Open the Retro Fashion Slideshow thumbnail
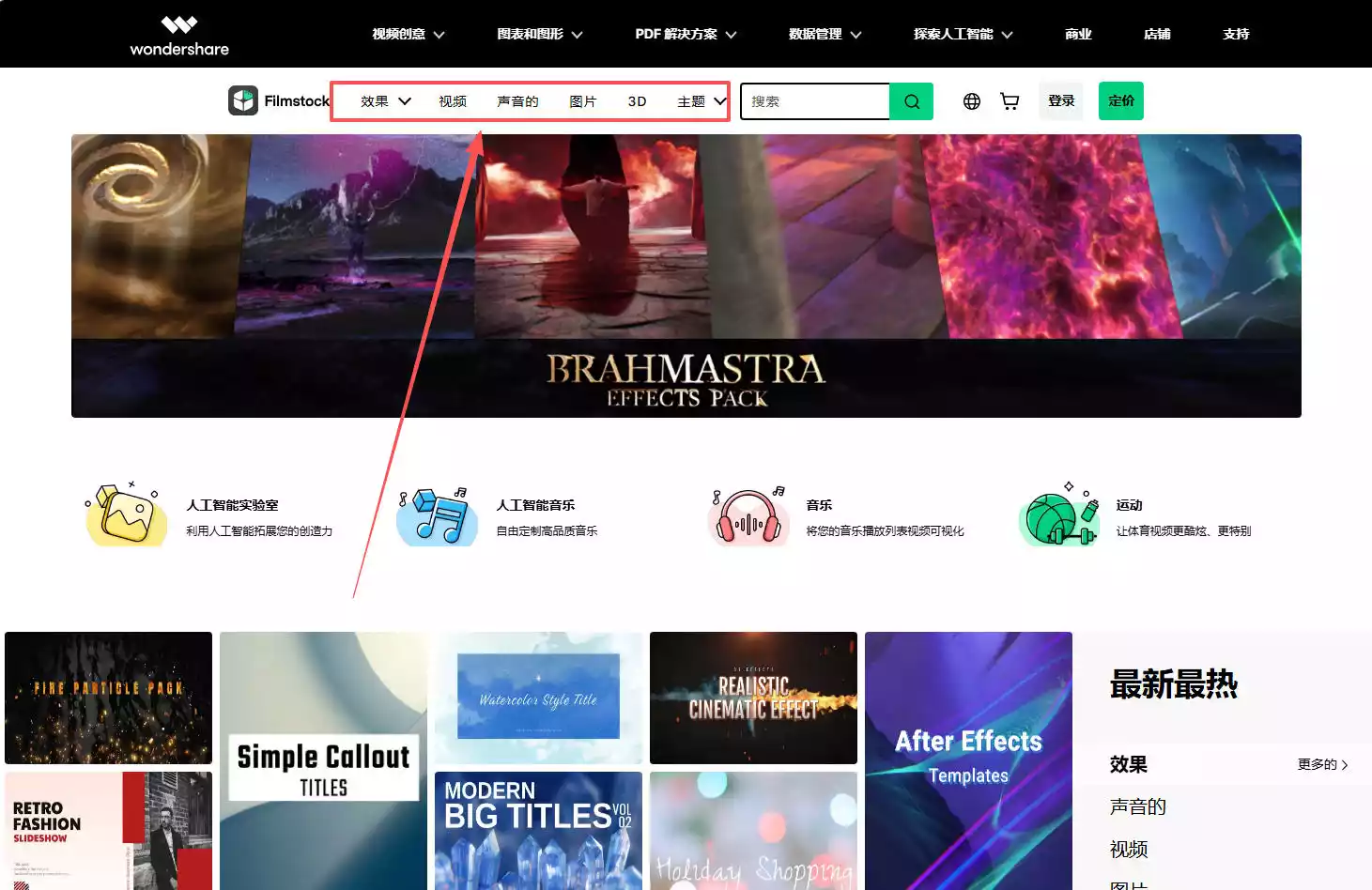 pos(109,831)
